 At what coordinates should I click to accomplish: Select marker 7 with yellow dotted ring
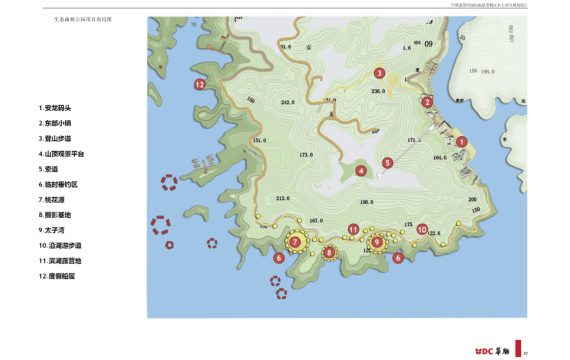tap(295, 242)
